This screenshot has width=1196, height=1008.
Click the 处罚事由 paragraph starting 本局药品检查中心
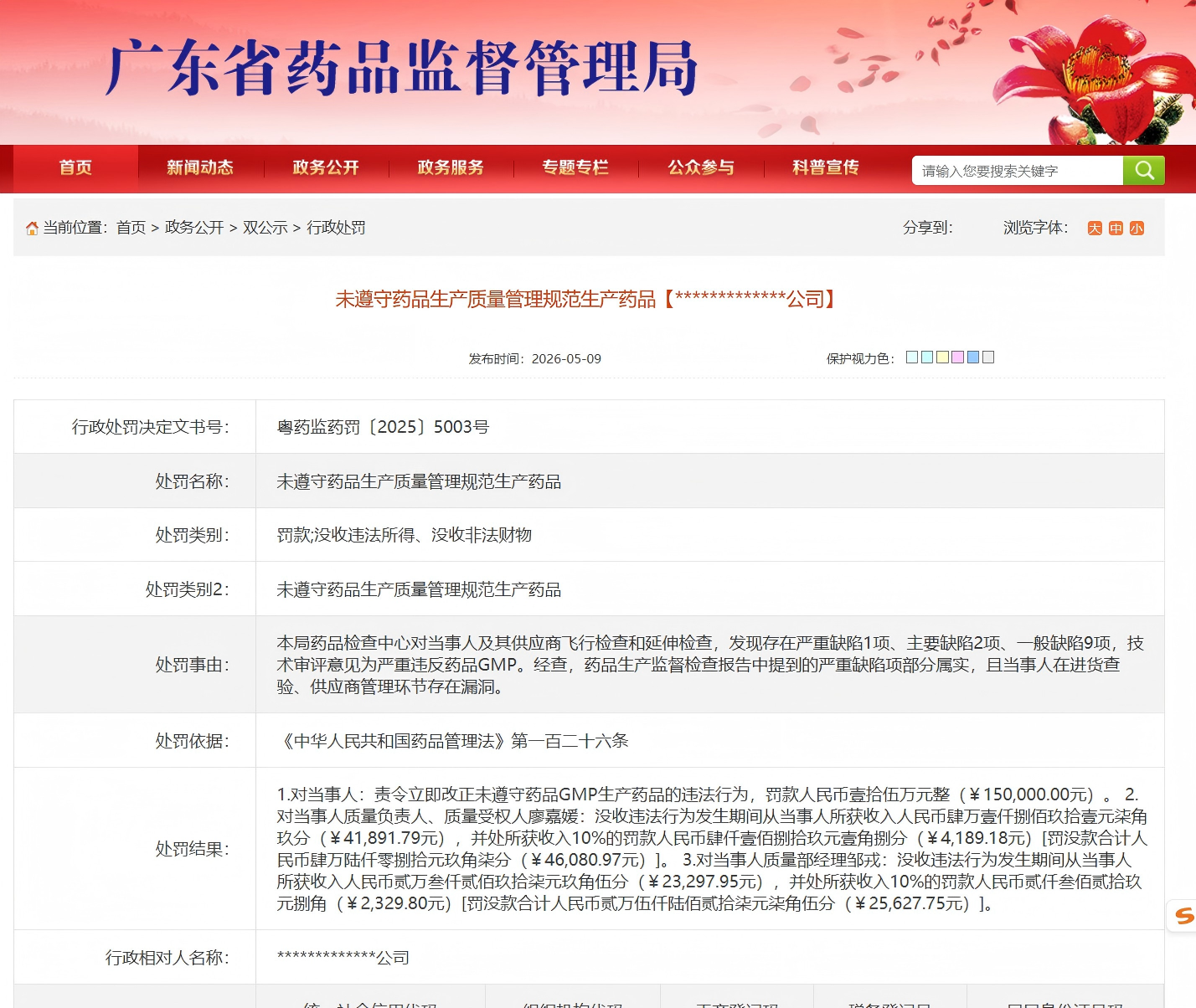click(x=710, y=665)
